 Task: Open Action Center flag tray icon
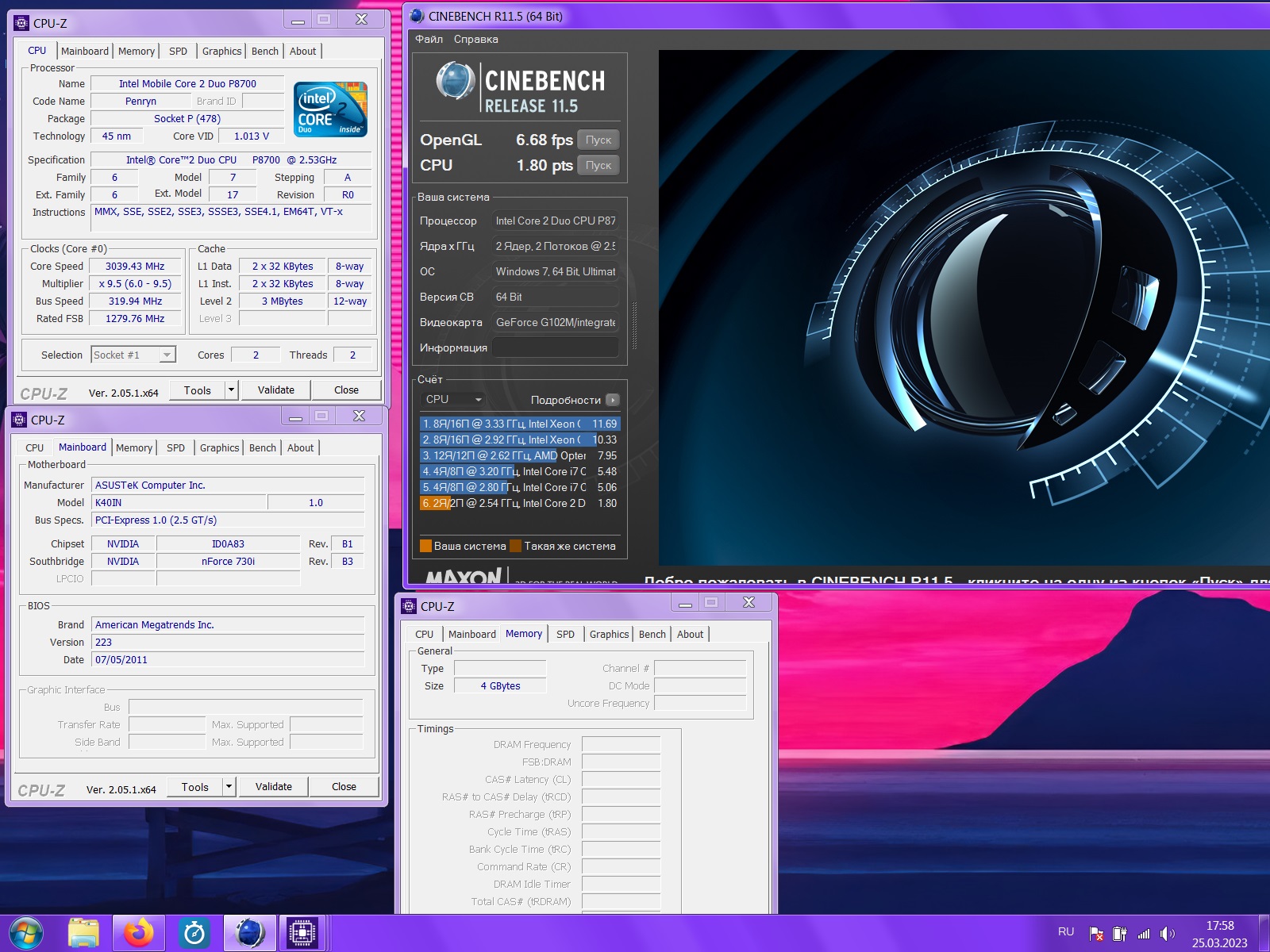tap(1096, 934)
